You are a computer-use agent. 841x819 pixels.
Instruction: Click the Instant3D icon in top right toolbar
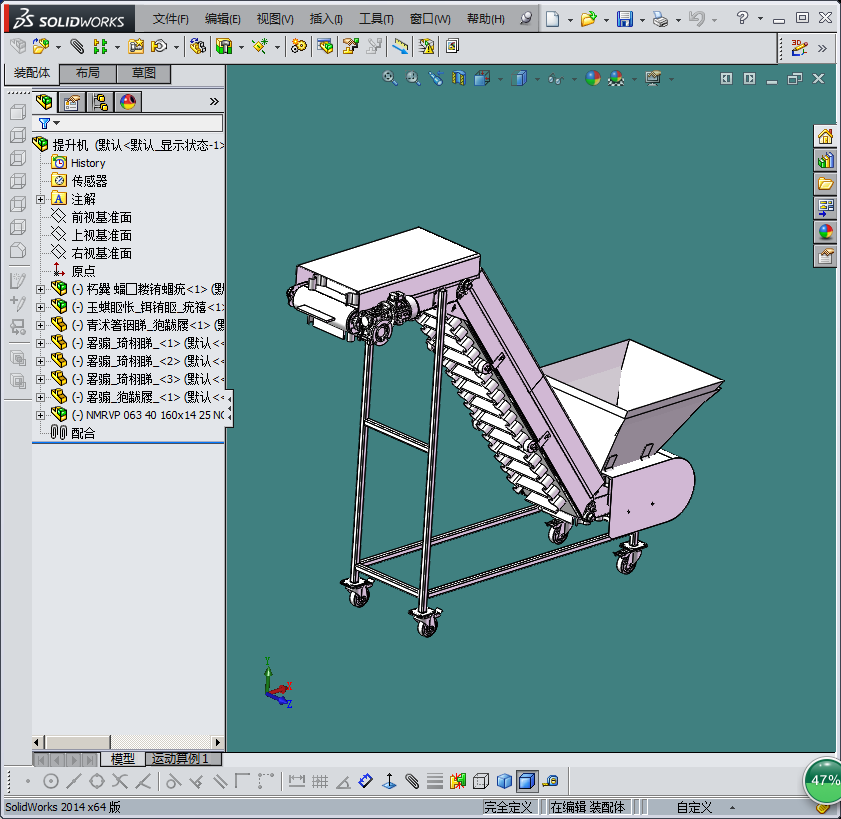[x=799, y=48]
